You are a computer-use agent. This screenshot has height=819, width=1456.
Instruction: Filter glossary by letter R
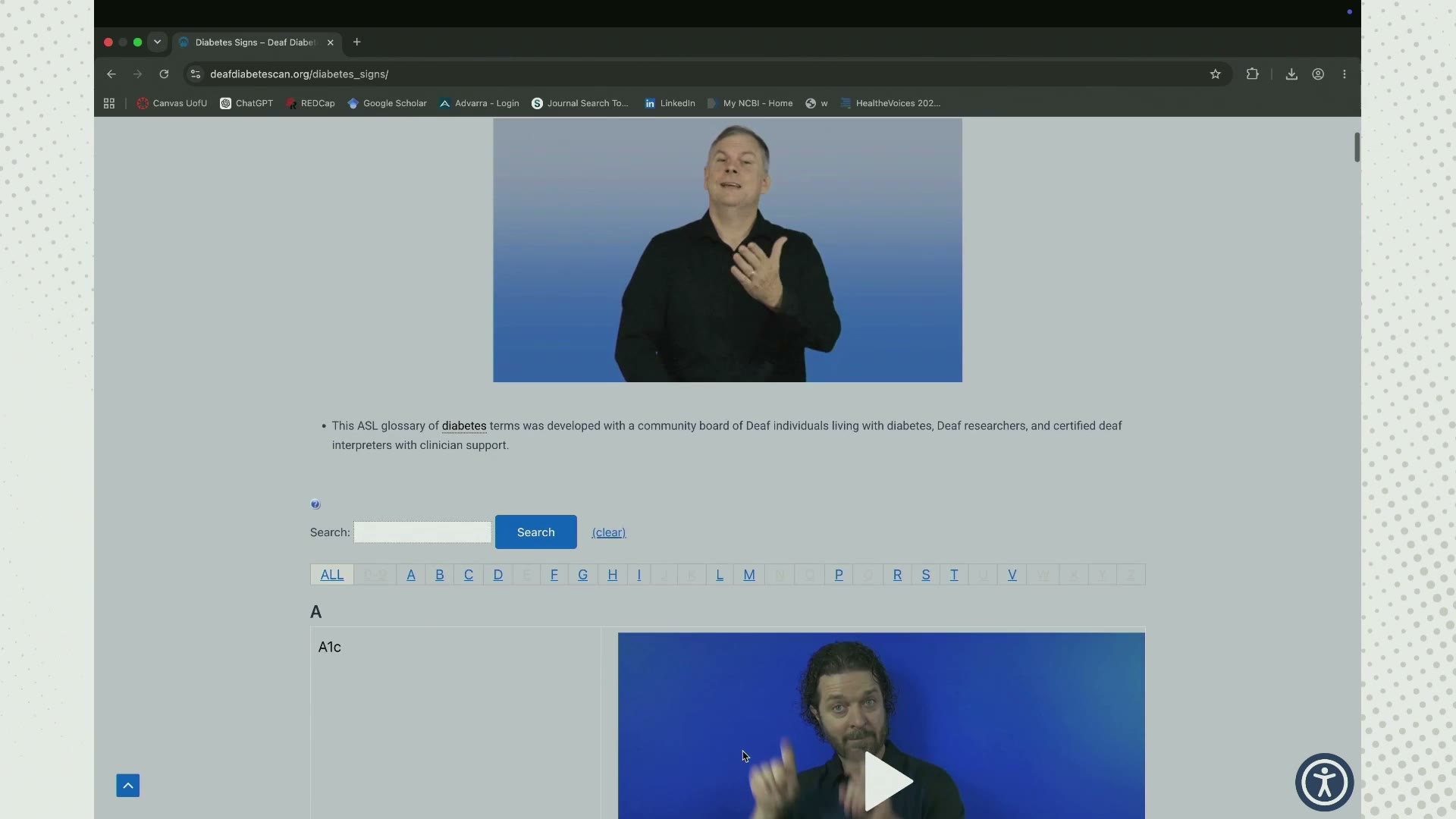(897, 575)
